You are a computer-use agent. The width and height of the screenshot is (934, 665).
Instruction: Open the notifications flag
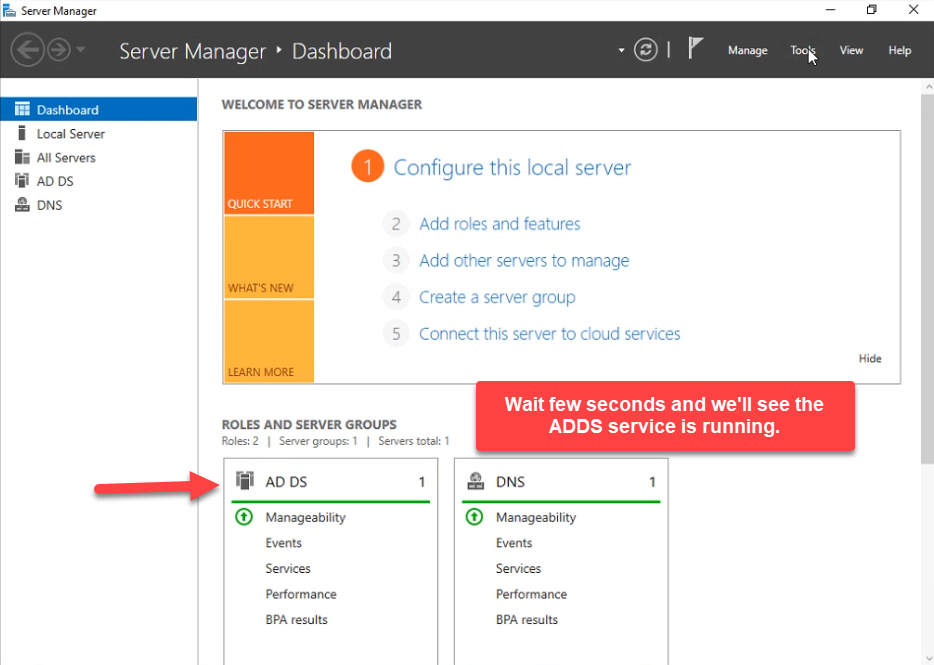tap(695, 48)
